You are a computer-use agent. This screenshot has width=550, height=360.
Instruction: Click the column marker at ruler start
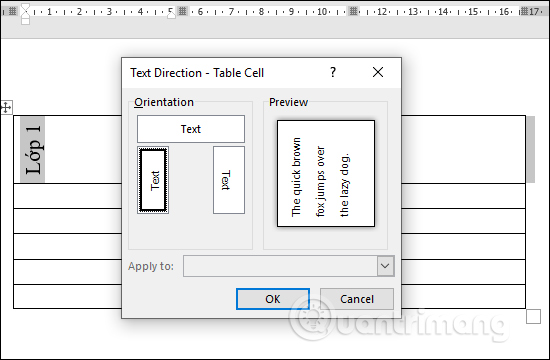coord(12,11)
